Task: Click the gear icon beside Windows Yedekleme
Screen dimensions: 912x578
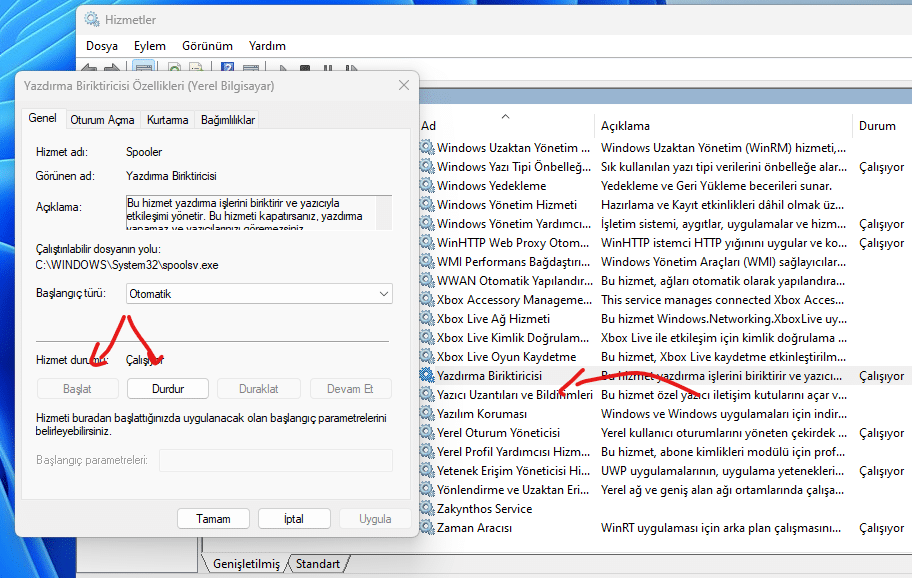Action: (427, 185)
